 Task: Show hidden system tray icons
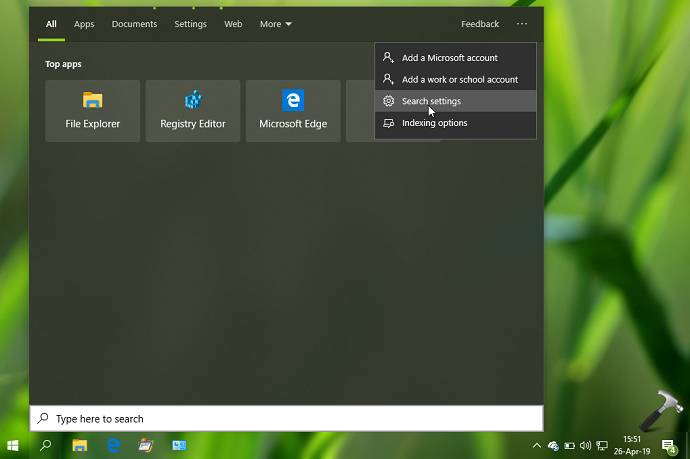point(537,446)
